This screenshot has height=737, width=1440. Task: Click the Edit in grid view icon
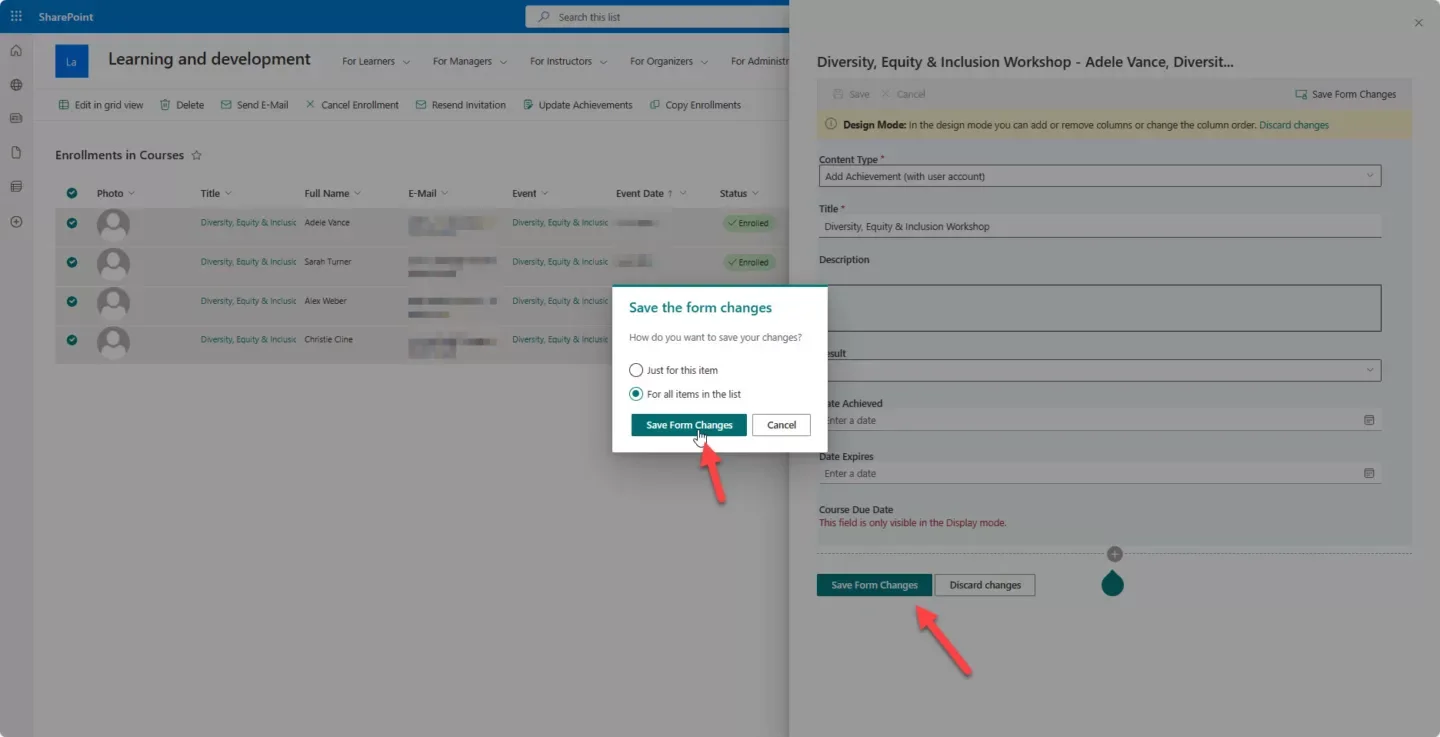(64, 105)
